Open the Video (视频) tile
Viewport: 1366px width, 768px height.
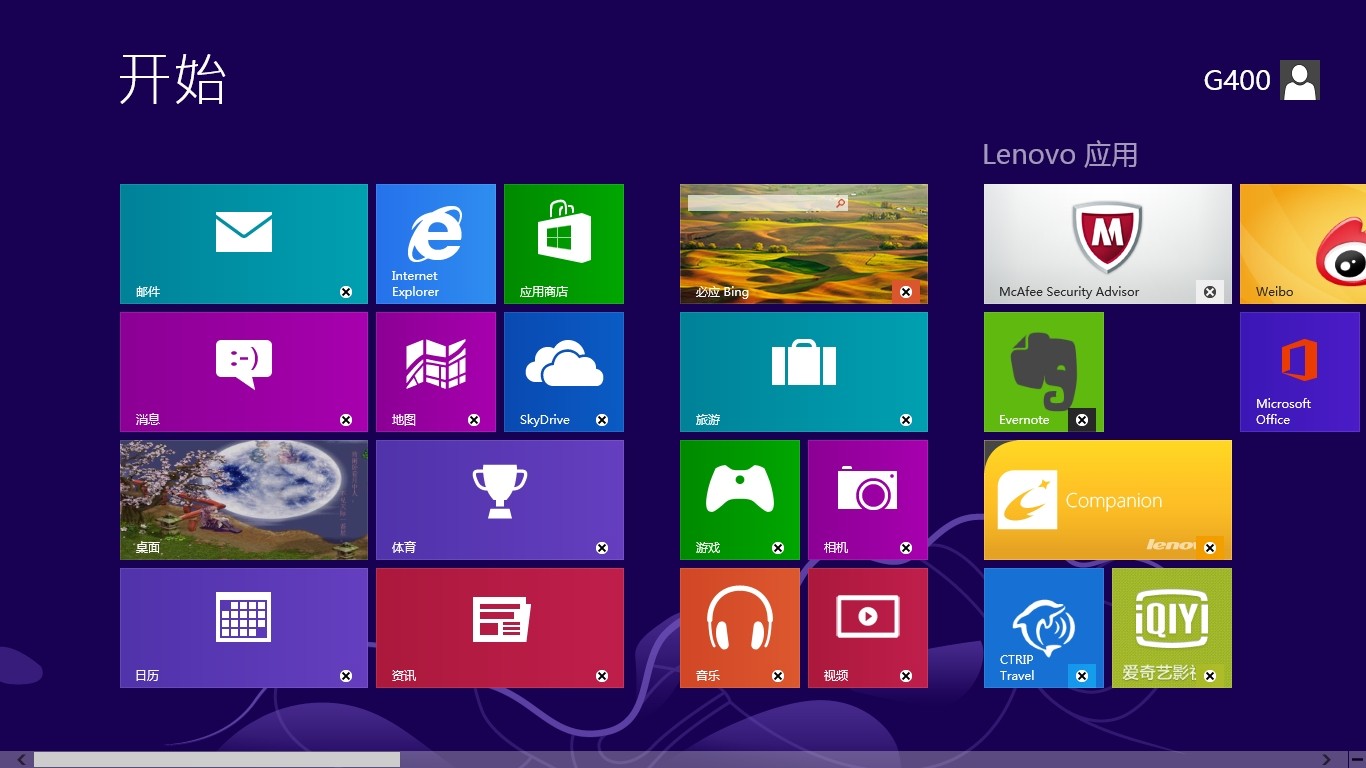click(868, 628)
